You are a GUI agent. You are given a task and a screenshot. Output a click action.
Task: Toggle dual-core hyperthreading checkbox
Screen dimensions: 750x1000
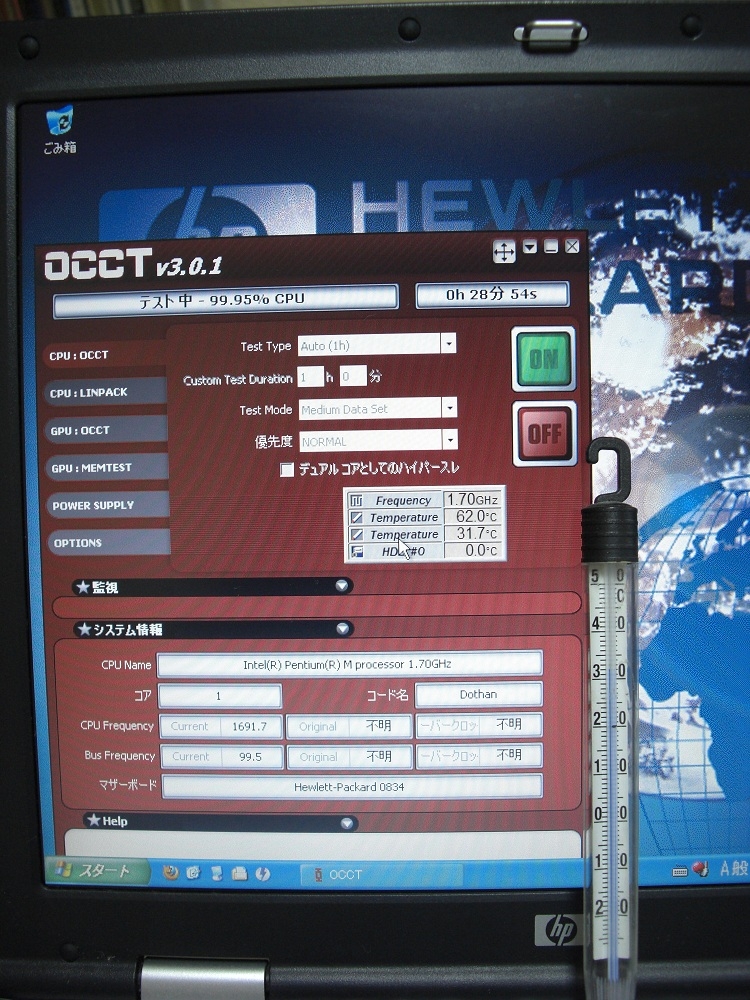coord(287,470)
